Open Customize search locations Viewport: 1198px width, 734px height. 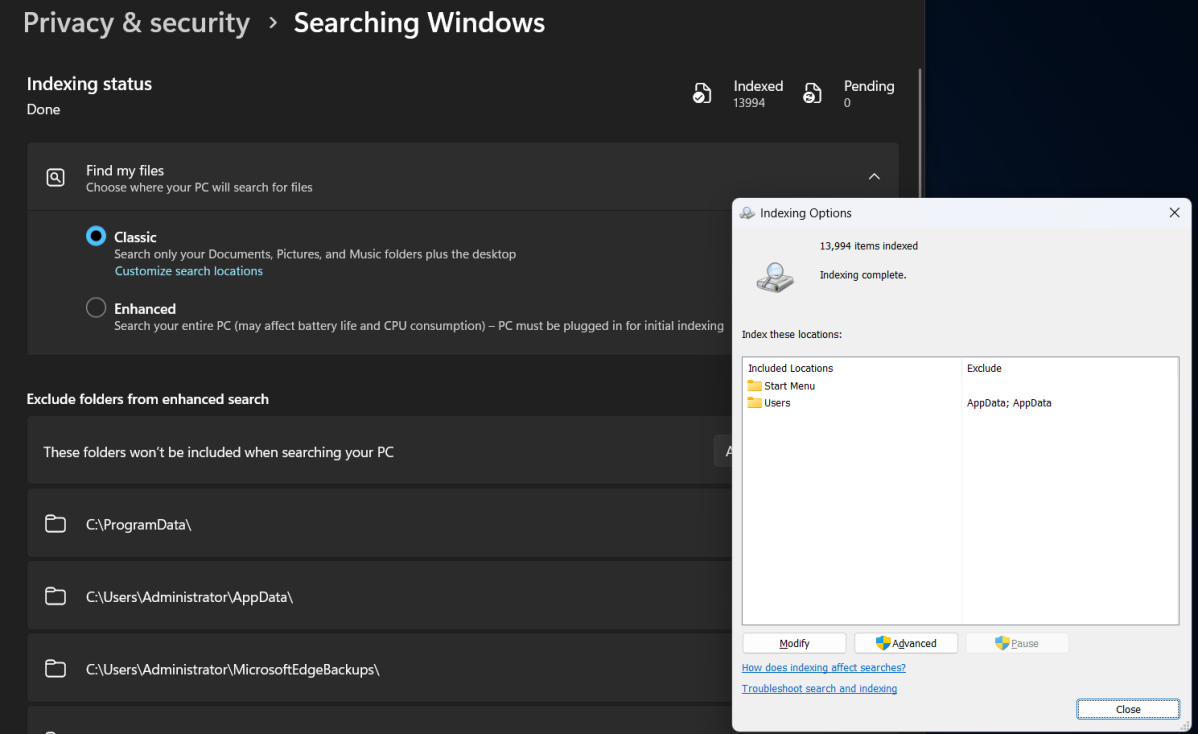(188, 270)
